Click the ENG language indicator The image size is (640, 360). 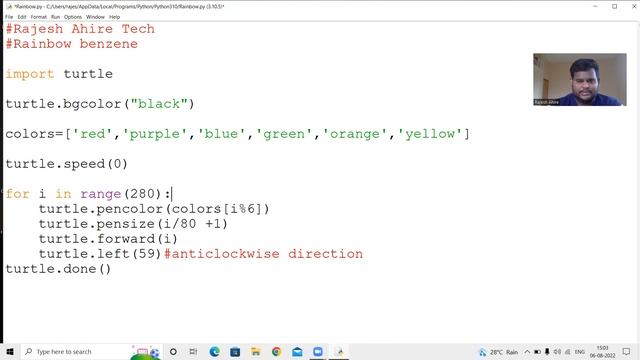pos(580,352)
